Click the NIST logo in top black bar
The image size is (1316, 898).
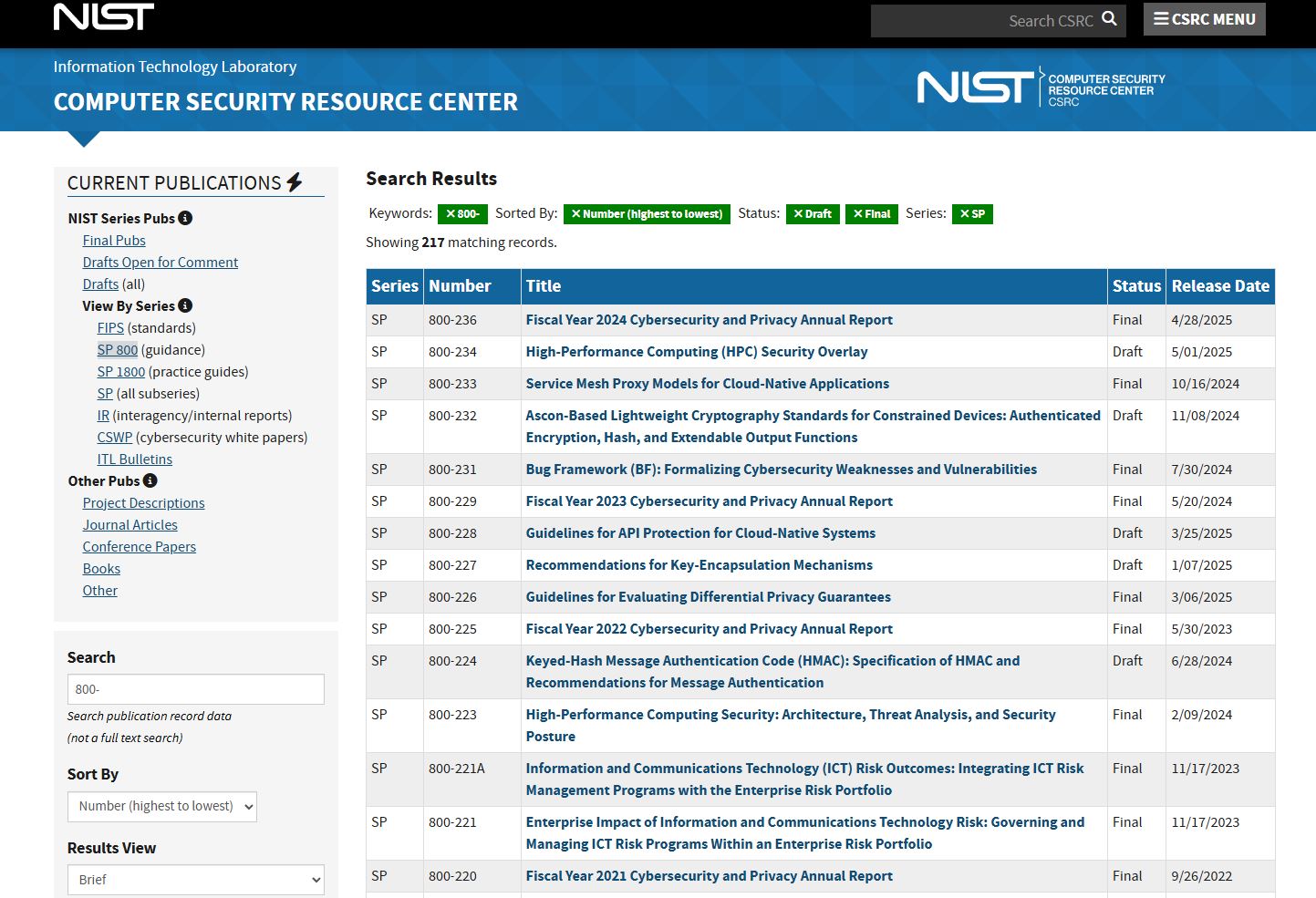click(104, 16)
